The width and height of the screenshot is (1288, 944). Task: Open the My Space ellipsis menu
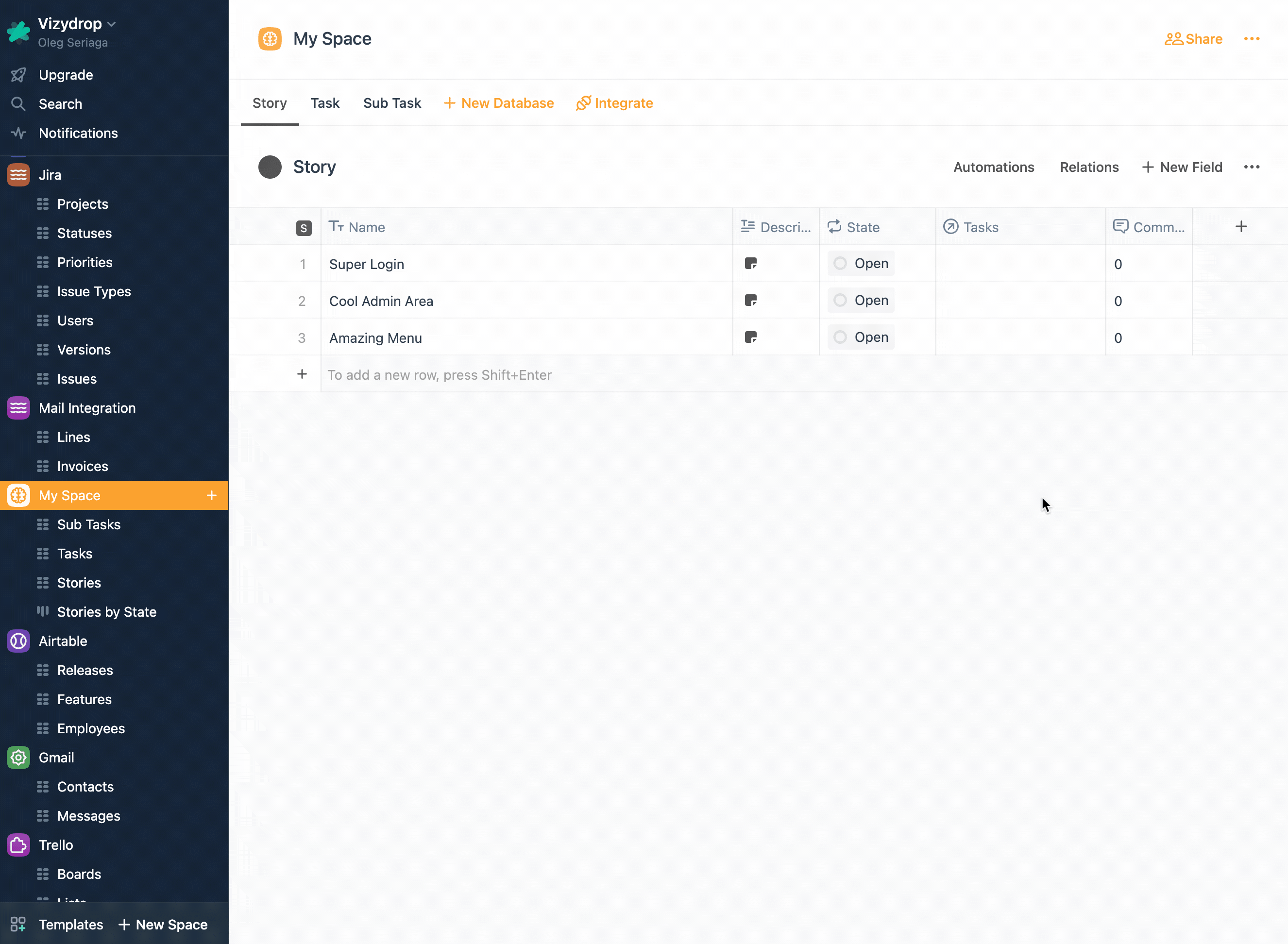(1252, 39)
